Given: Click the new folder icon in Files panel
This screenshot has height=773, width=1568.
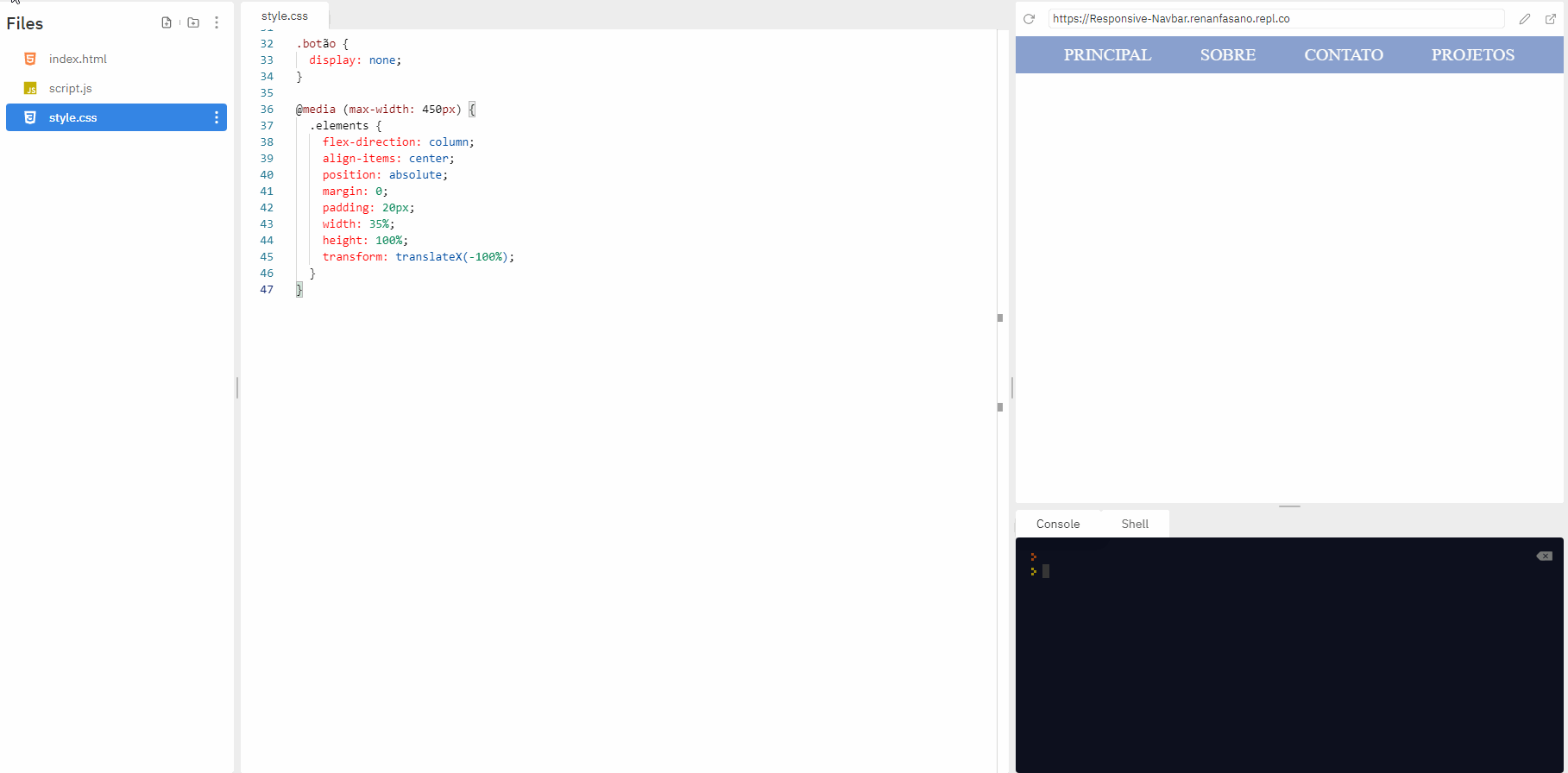Looking at the screenshot, I should click(193, 22).
